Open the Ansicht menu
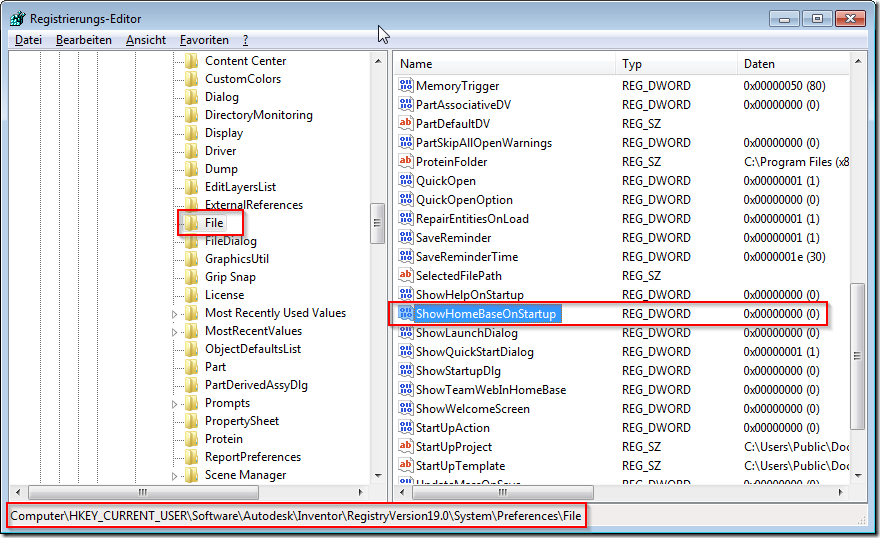880x538 pixels. [146, 40]
